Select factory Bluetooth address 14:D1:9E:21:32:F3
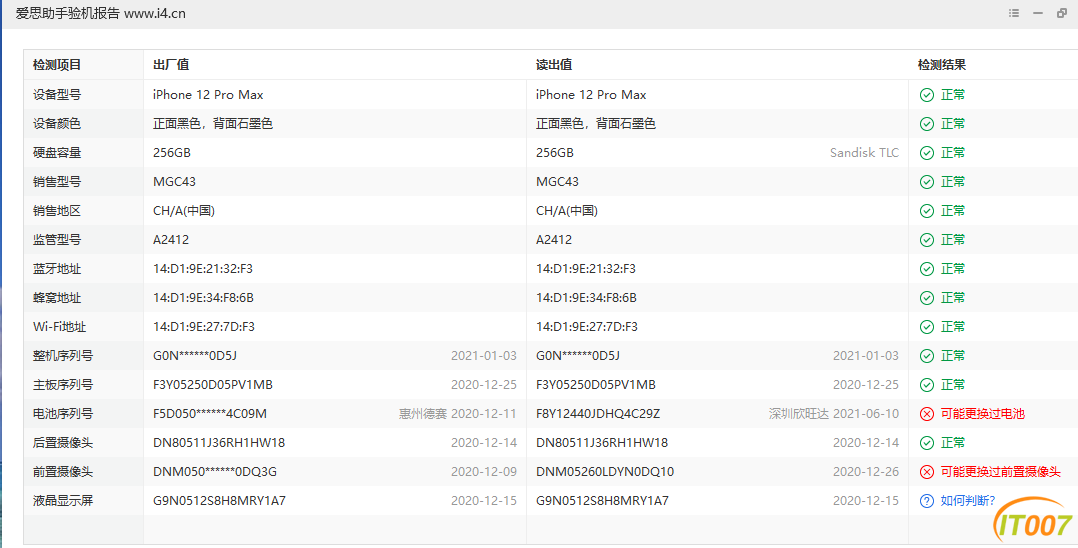This screenshot has width=1078, height=548. coord(203,269)
